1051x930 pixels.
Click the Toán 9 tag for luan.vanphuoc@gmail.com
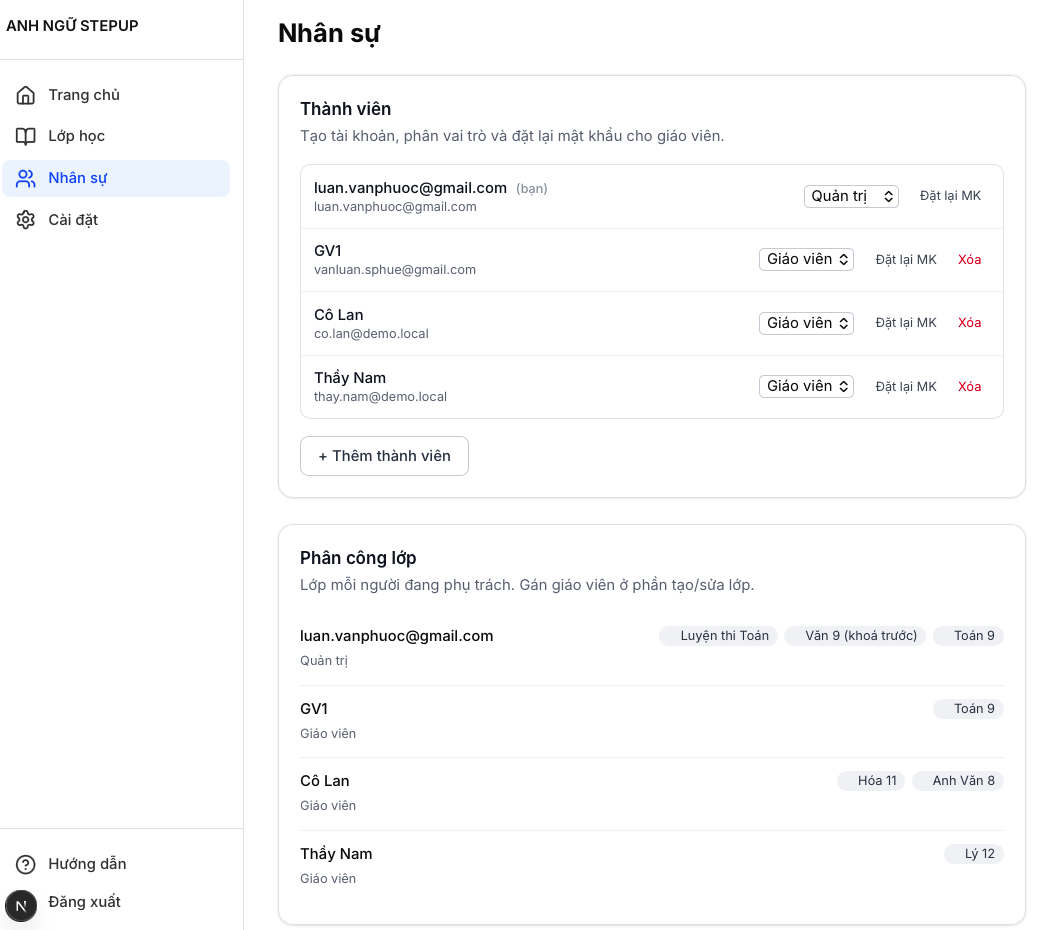coord(968,636)
